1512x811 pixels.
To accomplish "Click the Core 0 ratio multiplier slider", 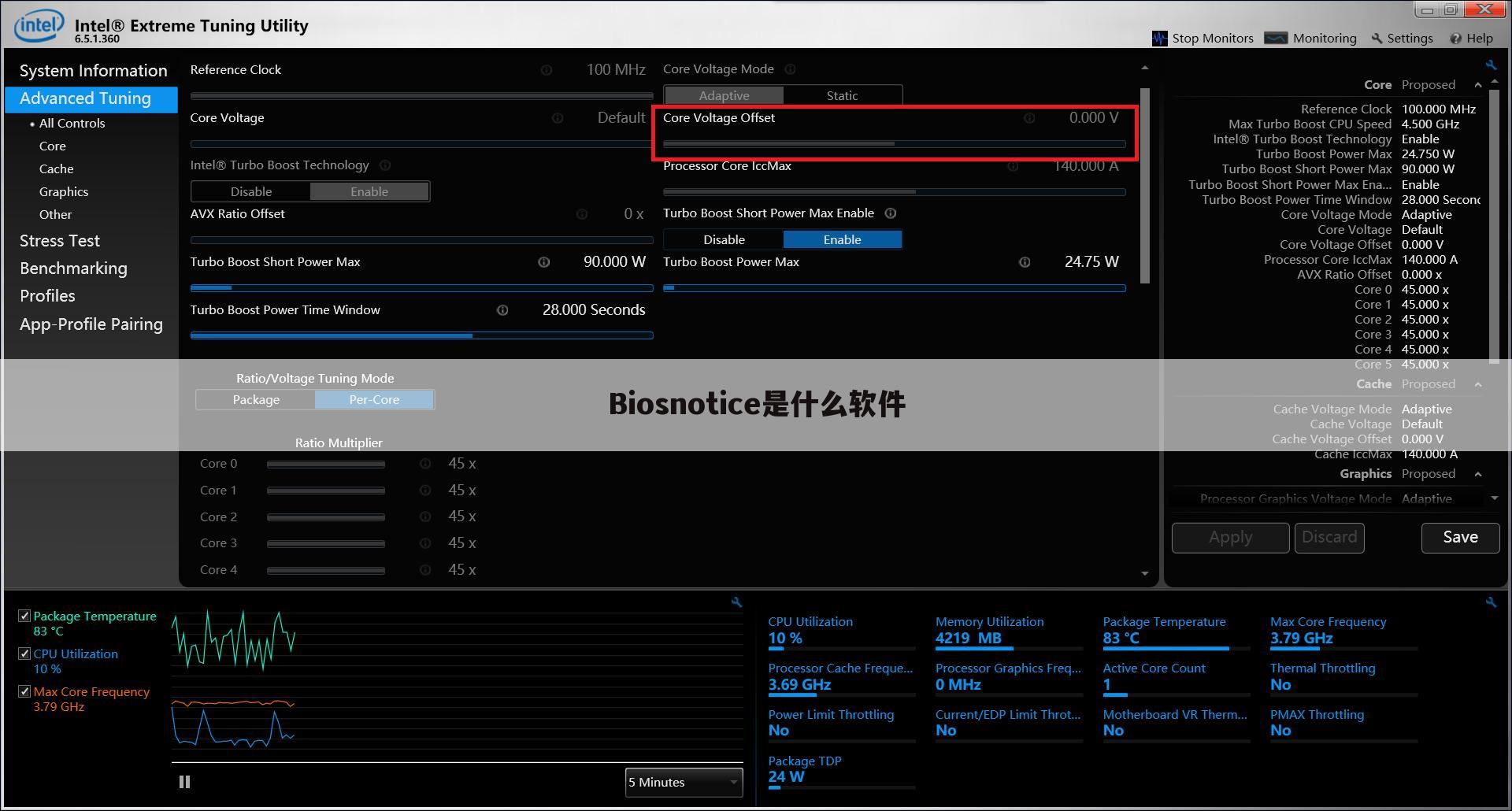I will [326, 465].
